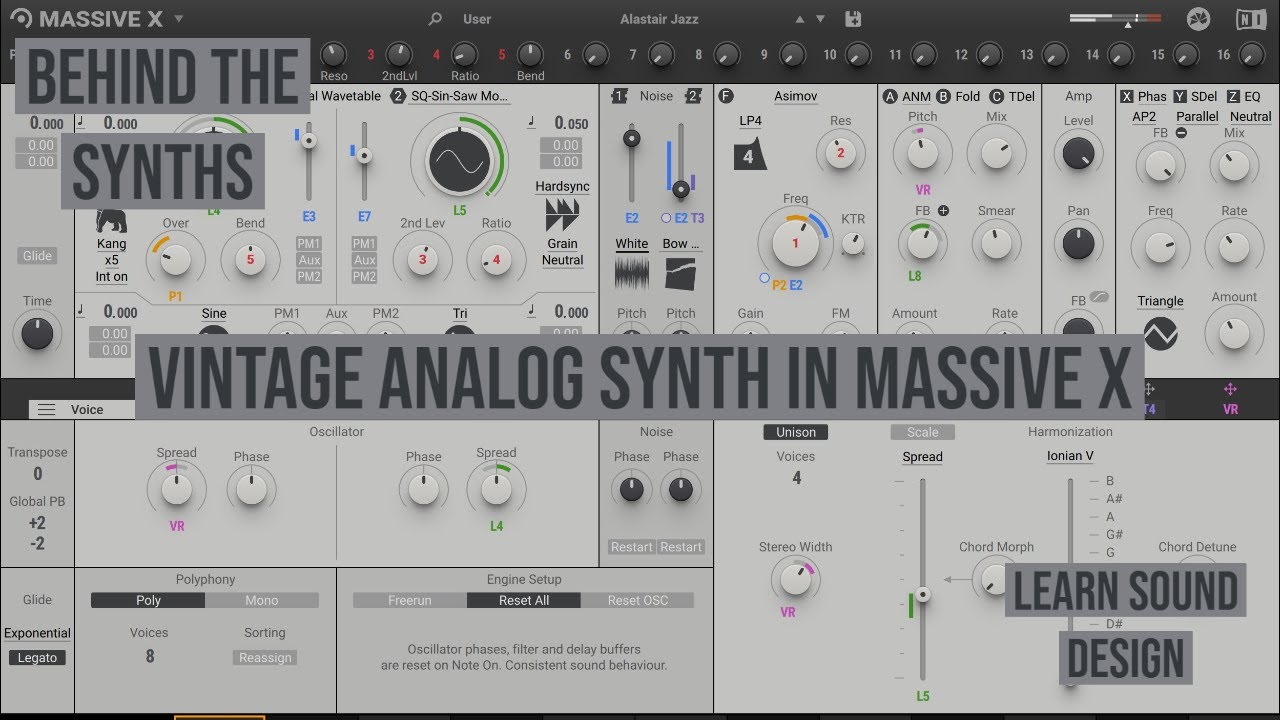1280x720 pixels.
Task: Click the plus icon beside ANM FB
Action: (943, 211)
